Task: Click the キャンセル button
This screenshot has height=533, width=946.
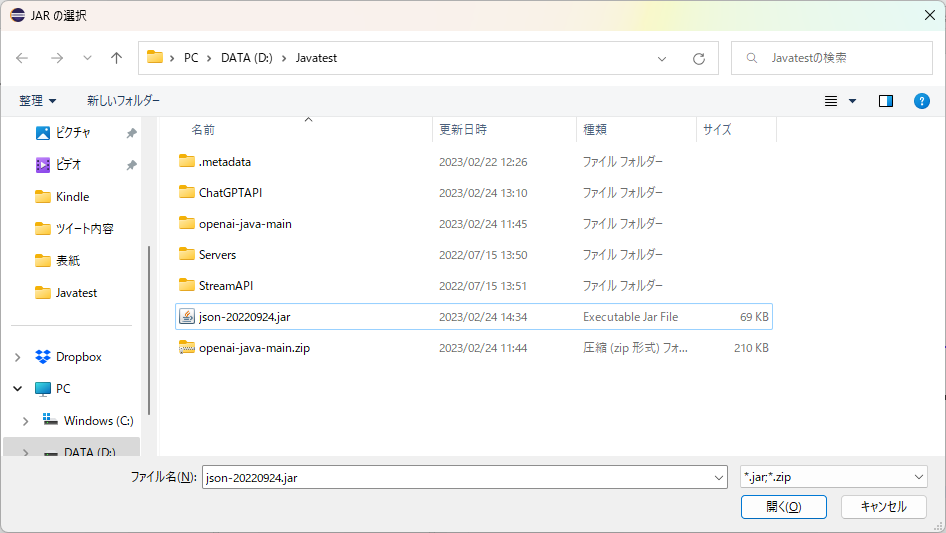Action: (883, 507)
